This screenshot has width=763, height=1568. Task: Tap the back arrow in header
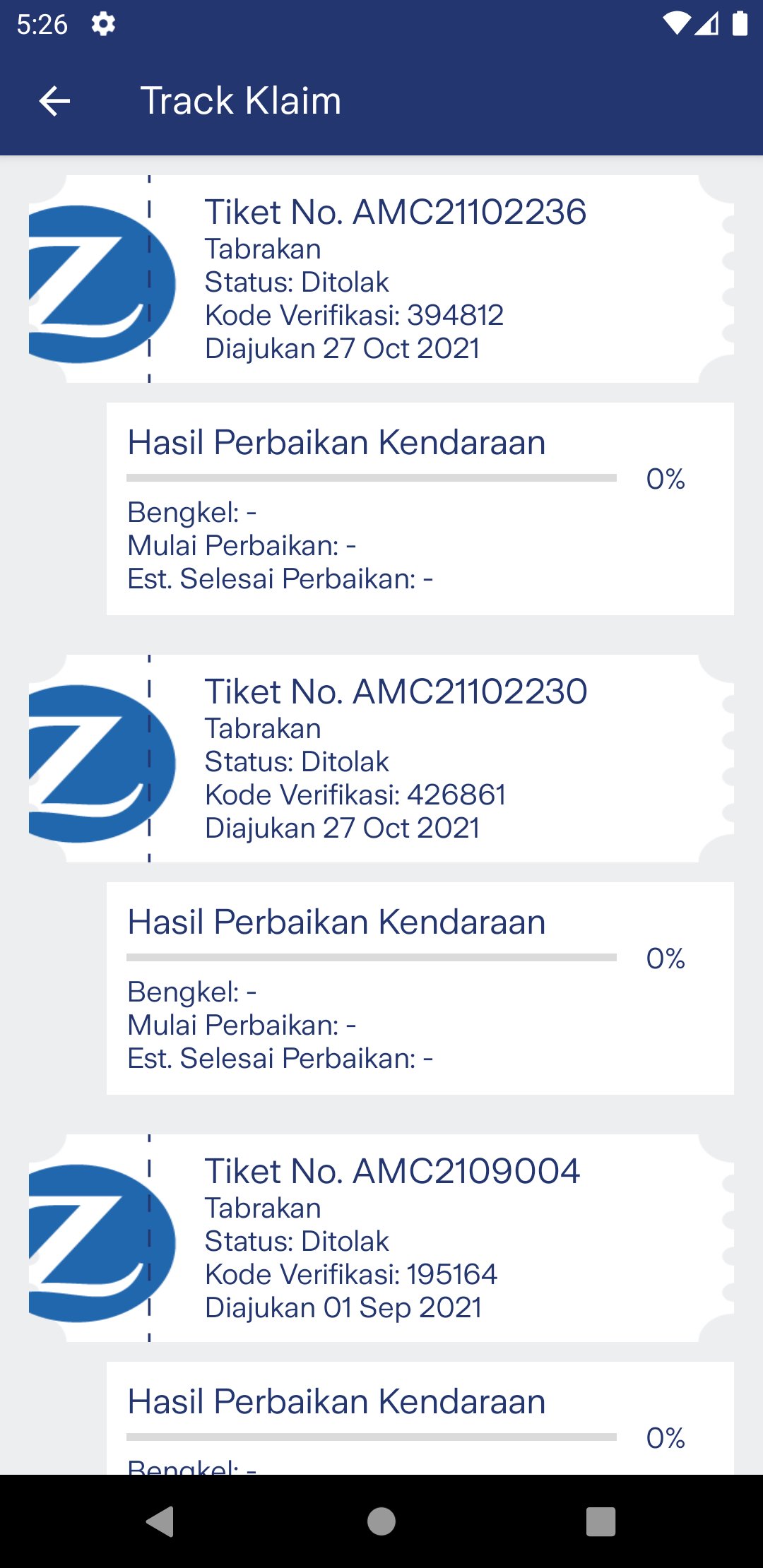(x=54, y=101)
